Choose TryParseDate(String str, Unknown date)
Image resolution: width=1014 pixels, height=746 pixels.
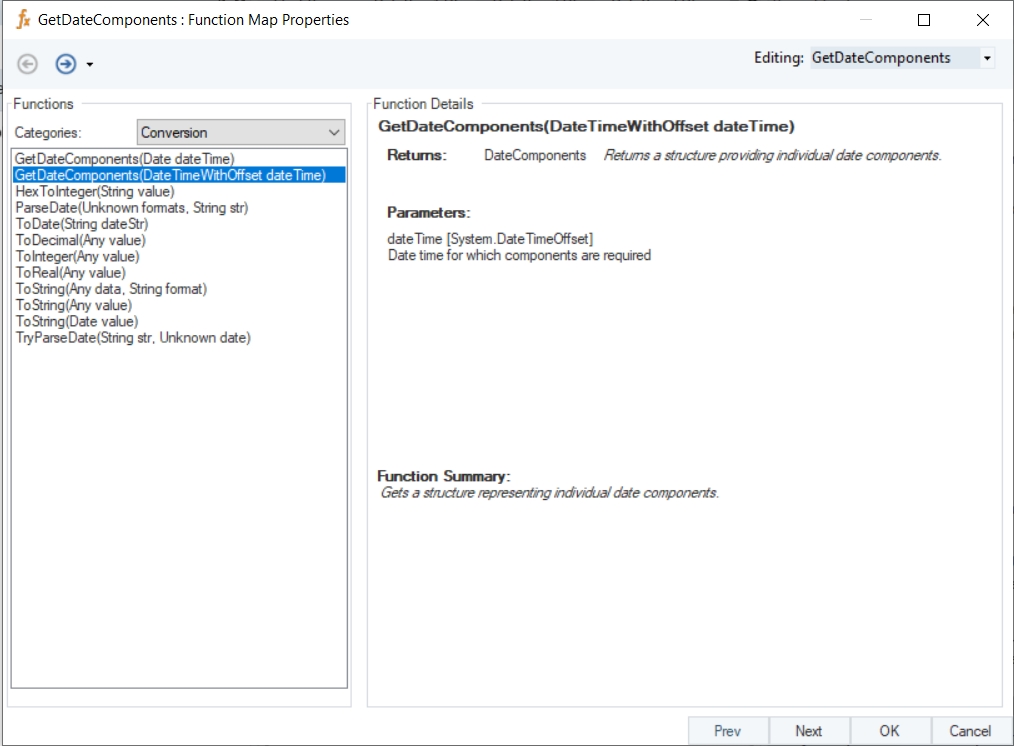click(133, 338)
